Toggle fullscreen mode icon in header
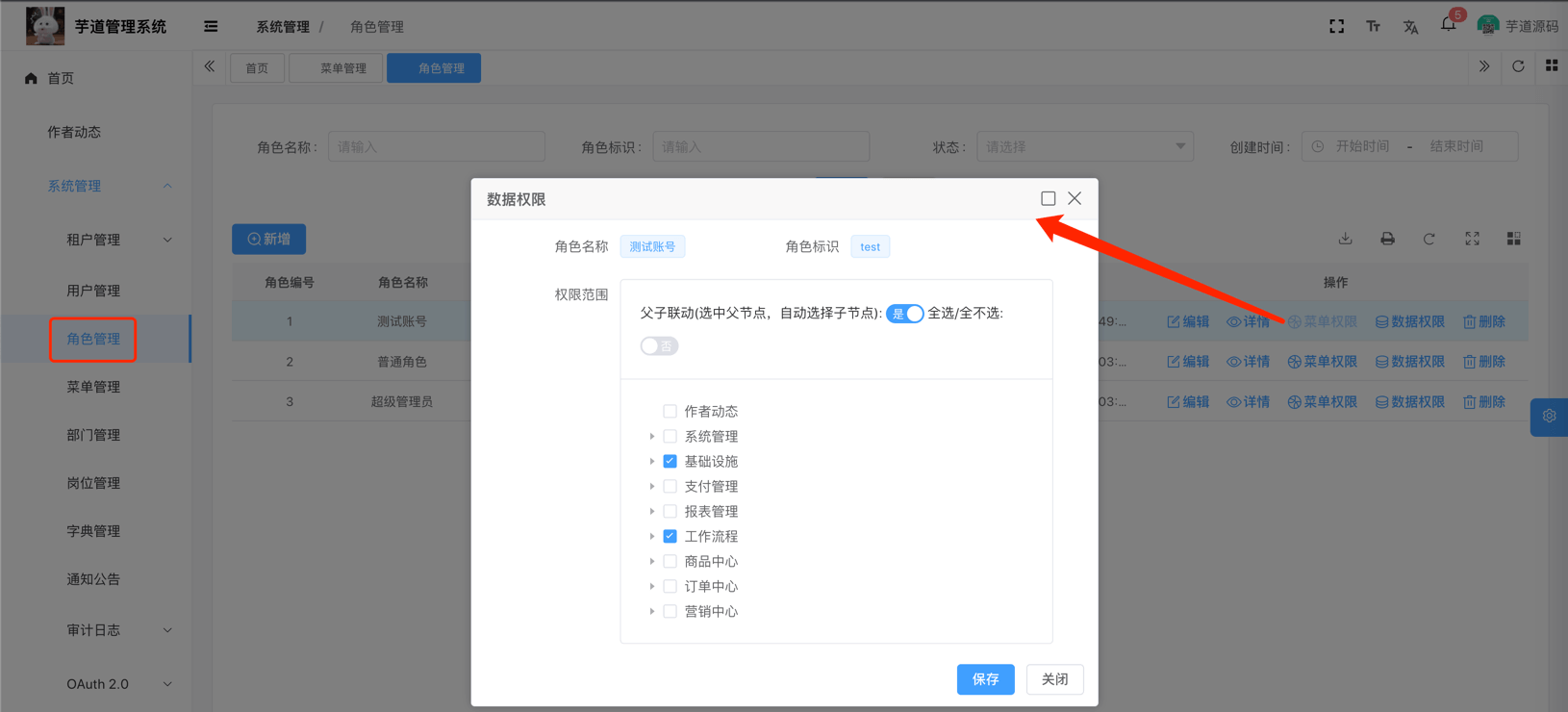Screen dimensions: 1568x712 (1336, 26)
